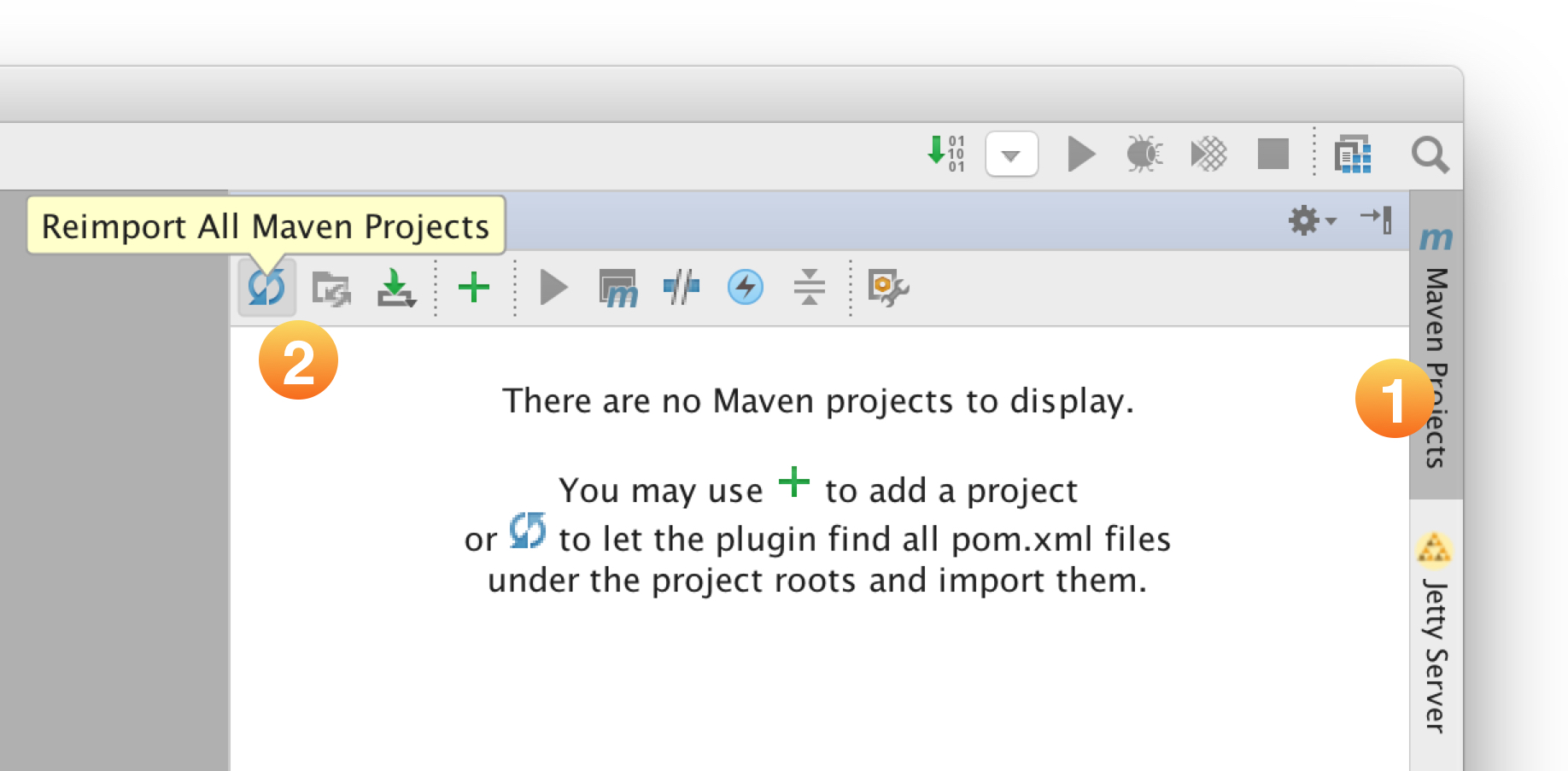The width and height of the screenshot is (1568, 771).
Task: Open Search Everywhere magnifier
Action: (1430, 155)
